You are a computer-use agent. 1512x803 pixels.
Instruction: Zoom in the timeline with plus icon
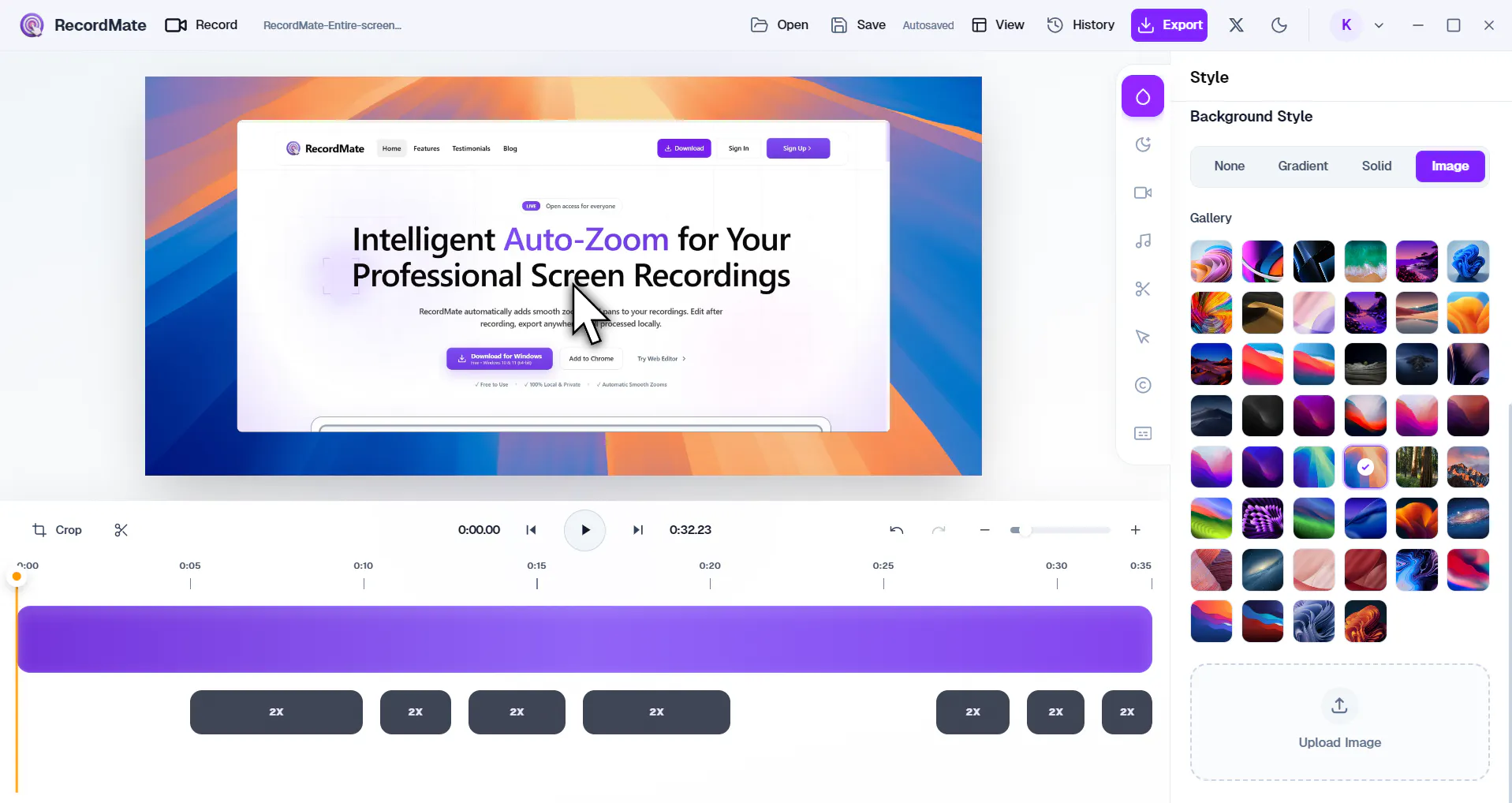coord(1135,530)
